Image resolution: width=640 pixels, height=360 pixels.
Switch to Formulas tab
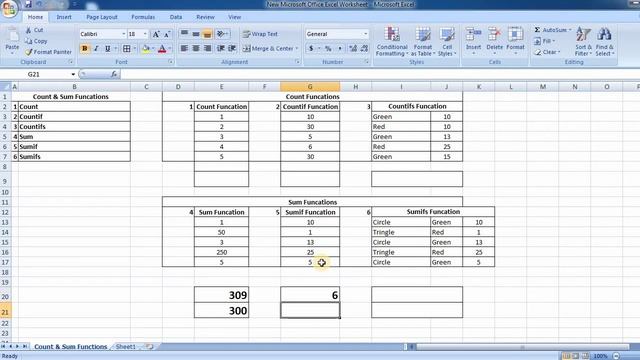[143, 17]
